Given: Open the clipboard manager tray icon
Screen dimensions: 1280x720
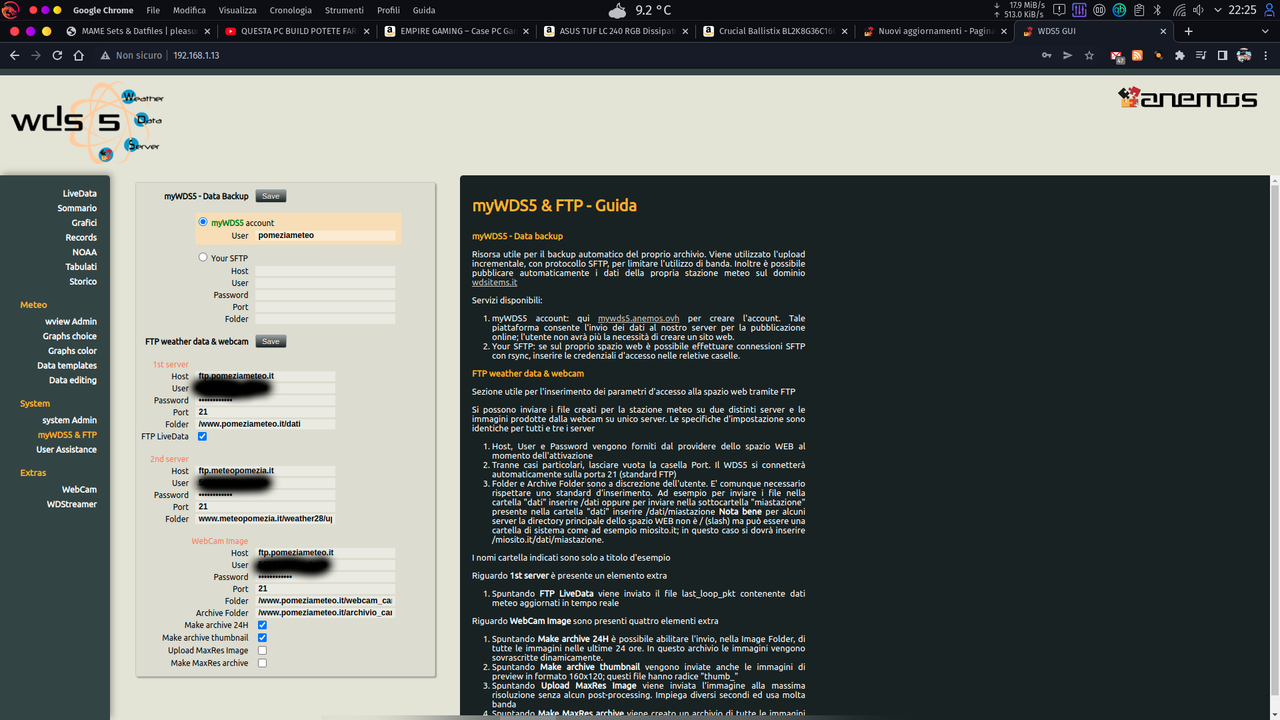Looking at the screenshot, I should (x=1139, y=10).
